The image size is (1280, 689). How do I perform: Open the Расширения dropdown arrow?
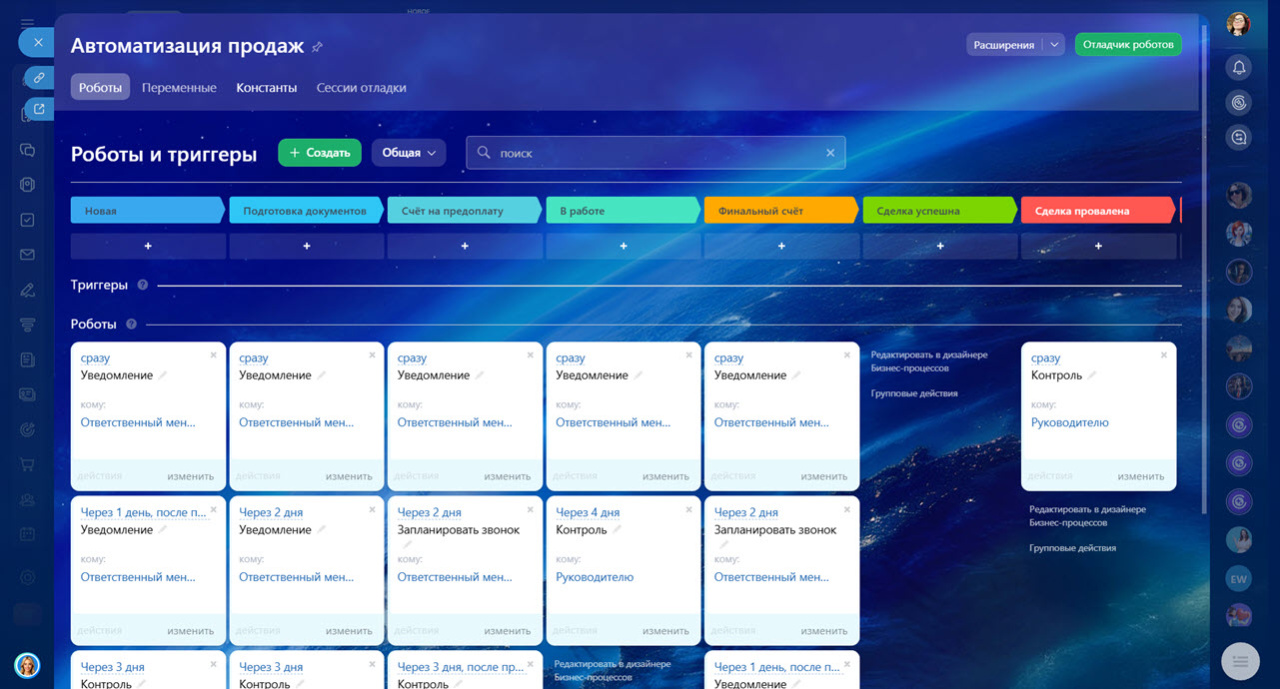click(1053, 45)
